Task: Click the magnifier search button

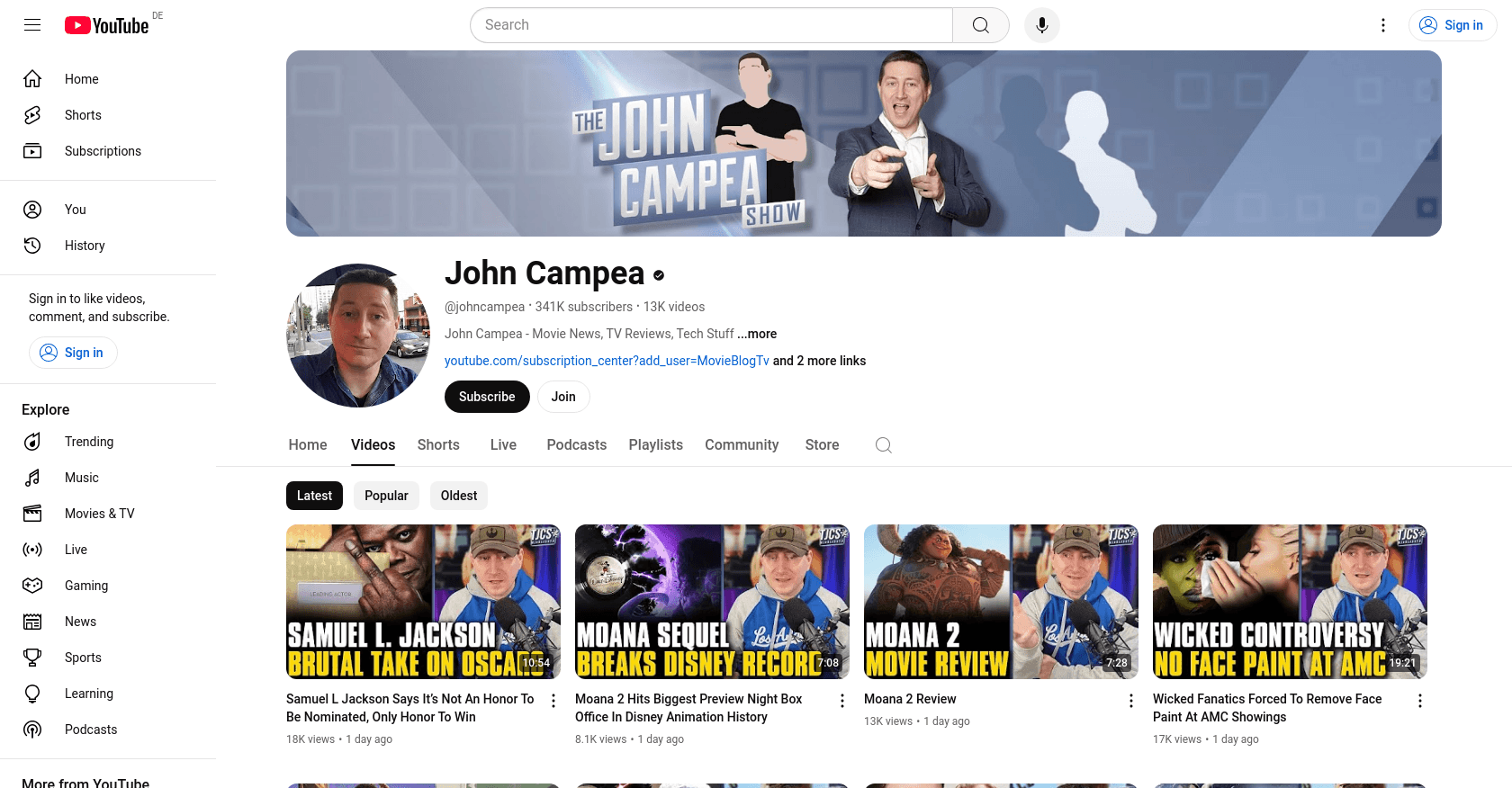Action: (x=980, y=25)
